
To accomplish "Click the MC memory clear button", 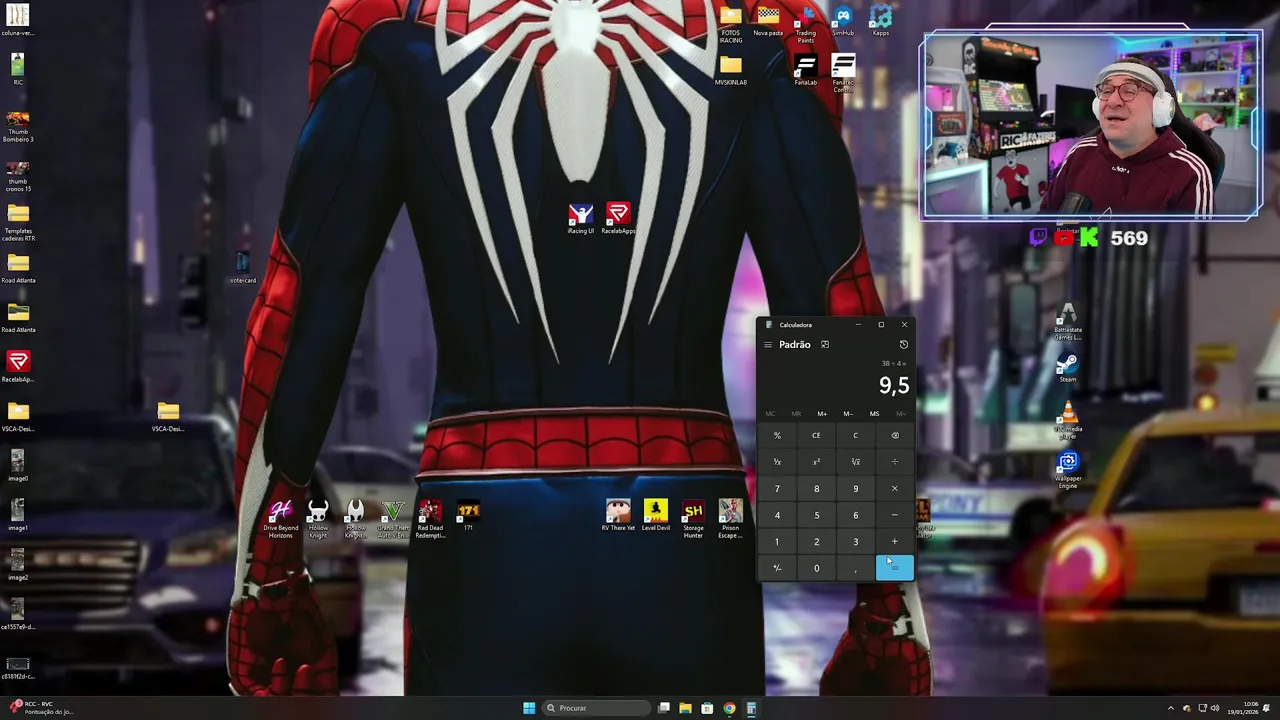I will click(770, 414).
